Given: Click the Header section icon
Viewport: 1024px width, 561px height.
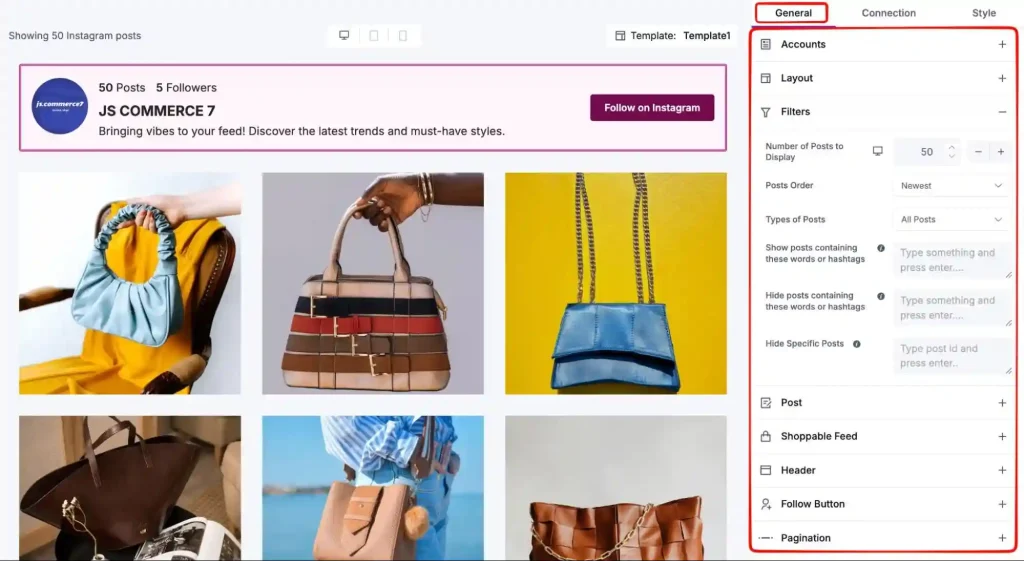Looking at the screenshot, I should point(765,470).
